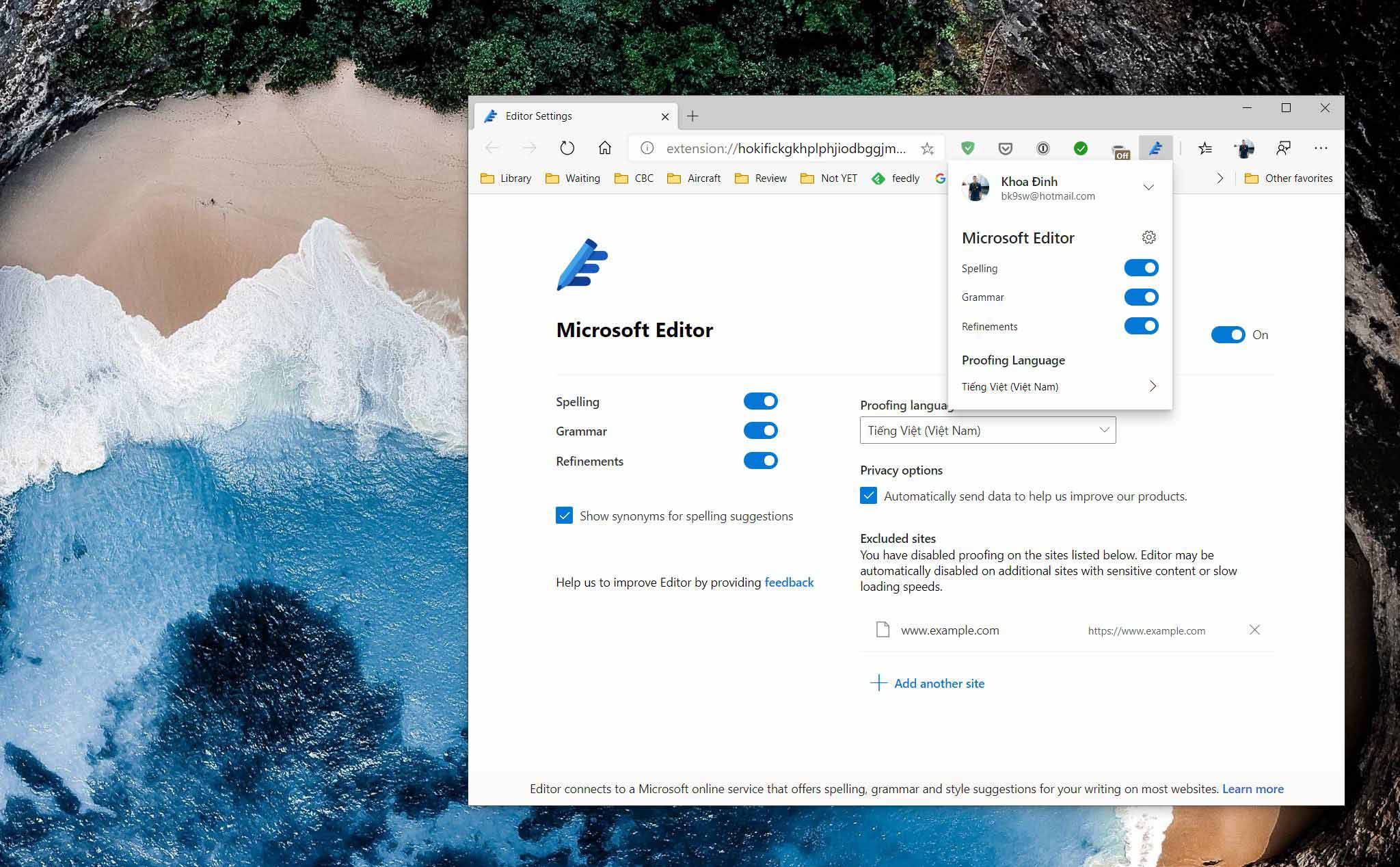The width and height of the screenshot is (1400, 867).
Task: Click the feedly bookmark icon
Action: [x=879, y=178]
